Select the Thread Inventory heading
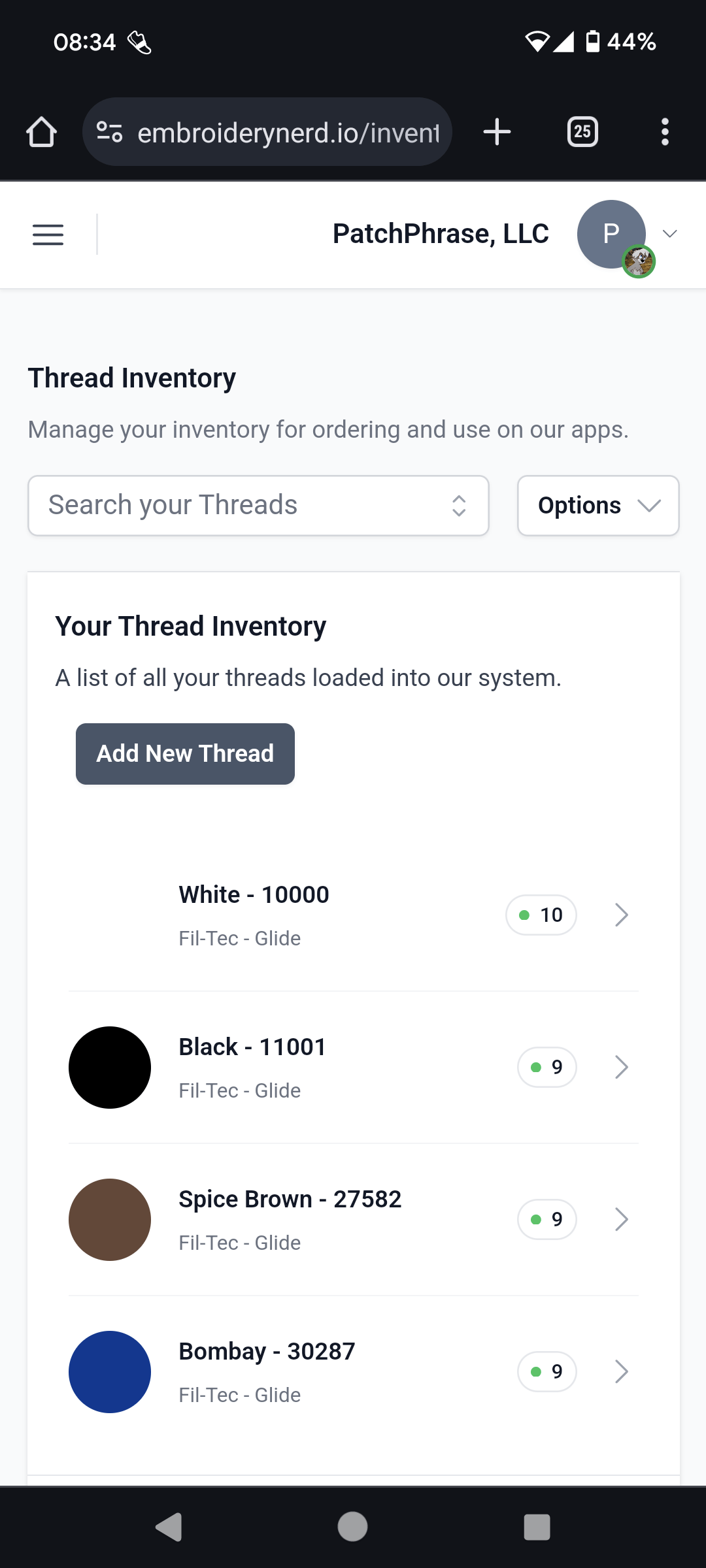This screenshot has height=1568, width=706. tap(131, 378)
